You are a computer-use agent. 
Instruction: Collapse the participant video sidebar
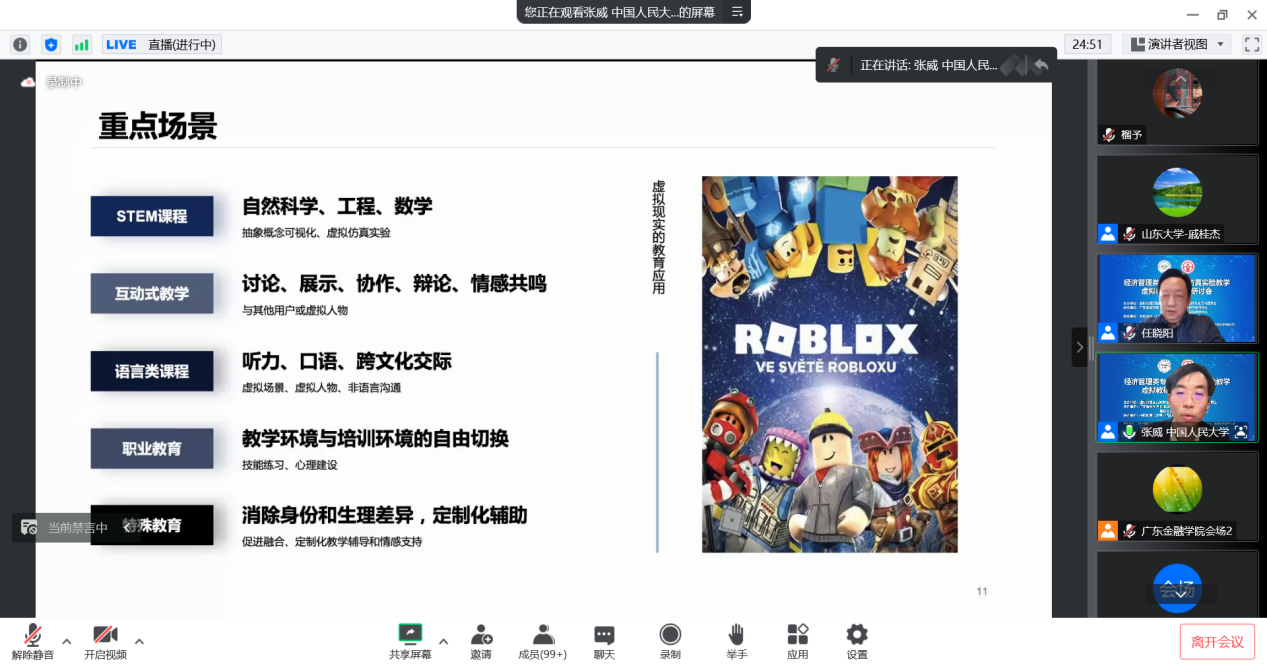1079,347
